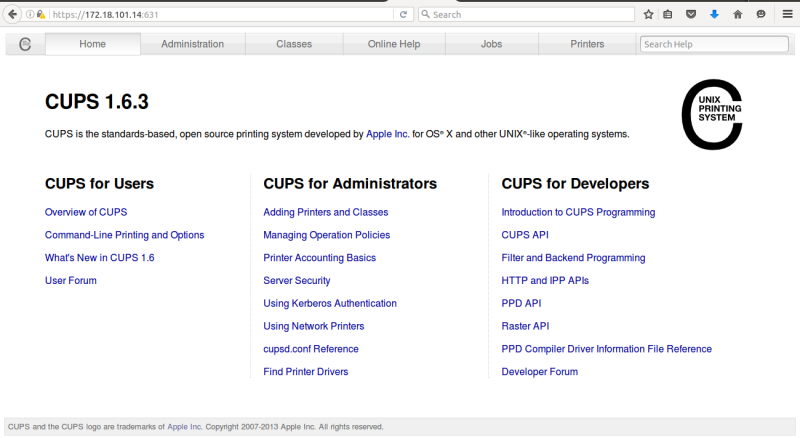
Task: Go back with the browser back arrow
Action: tap(12, 14)
